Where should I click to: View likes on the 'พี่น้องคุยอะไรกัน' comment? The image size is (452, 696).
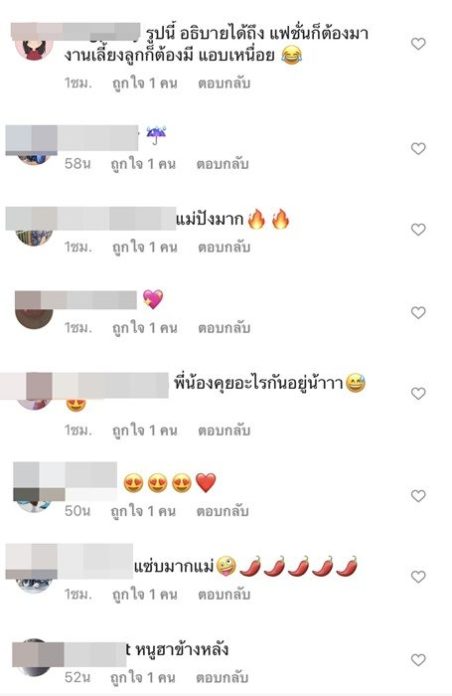pyautogui.click(x=144, y=430)
